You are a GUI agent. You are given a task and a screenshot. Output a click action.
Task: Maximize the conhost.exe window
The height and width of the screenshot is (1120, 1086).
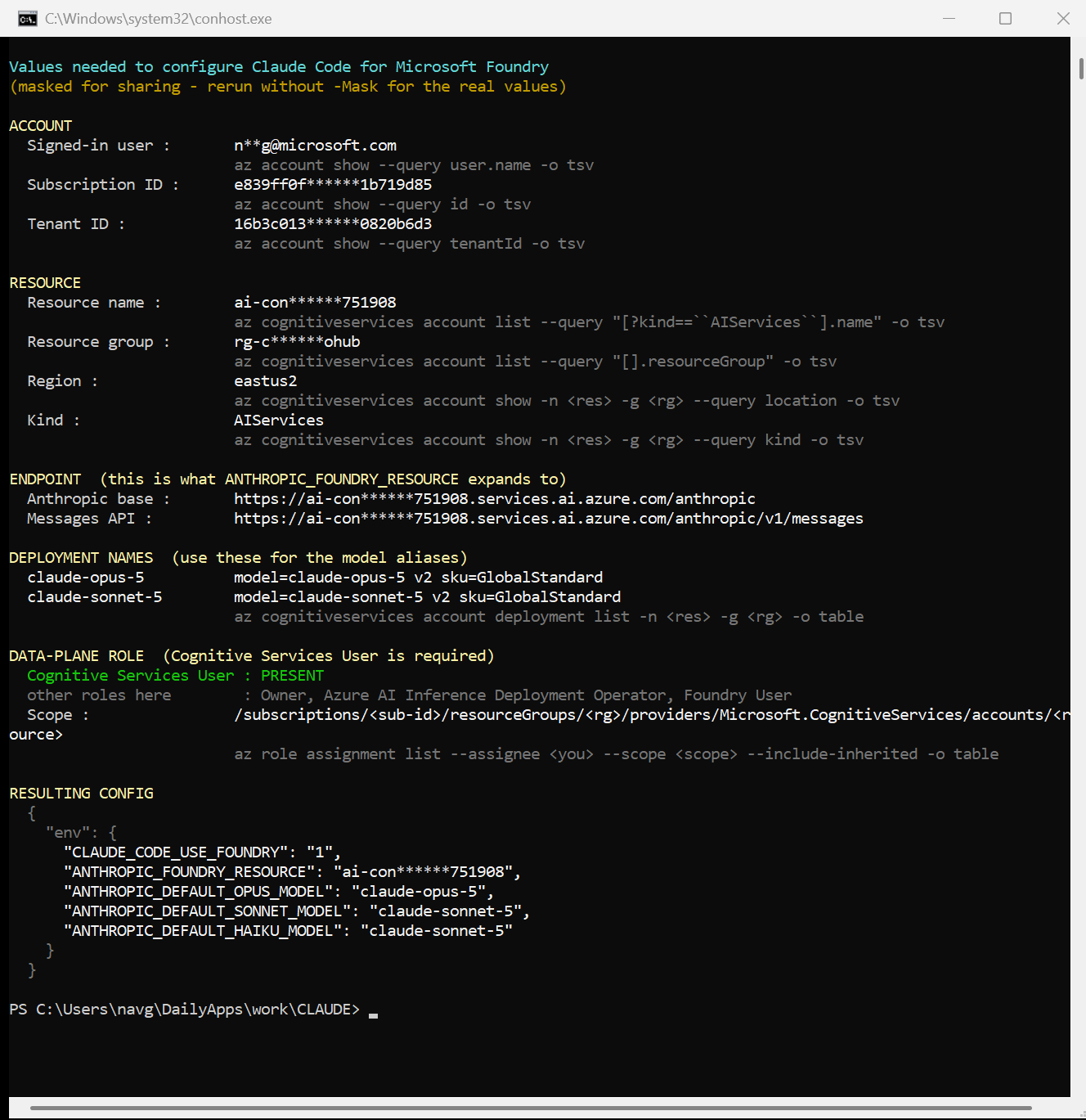pyautogui.click(x=1005, y=19)
